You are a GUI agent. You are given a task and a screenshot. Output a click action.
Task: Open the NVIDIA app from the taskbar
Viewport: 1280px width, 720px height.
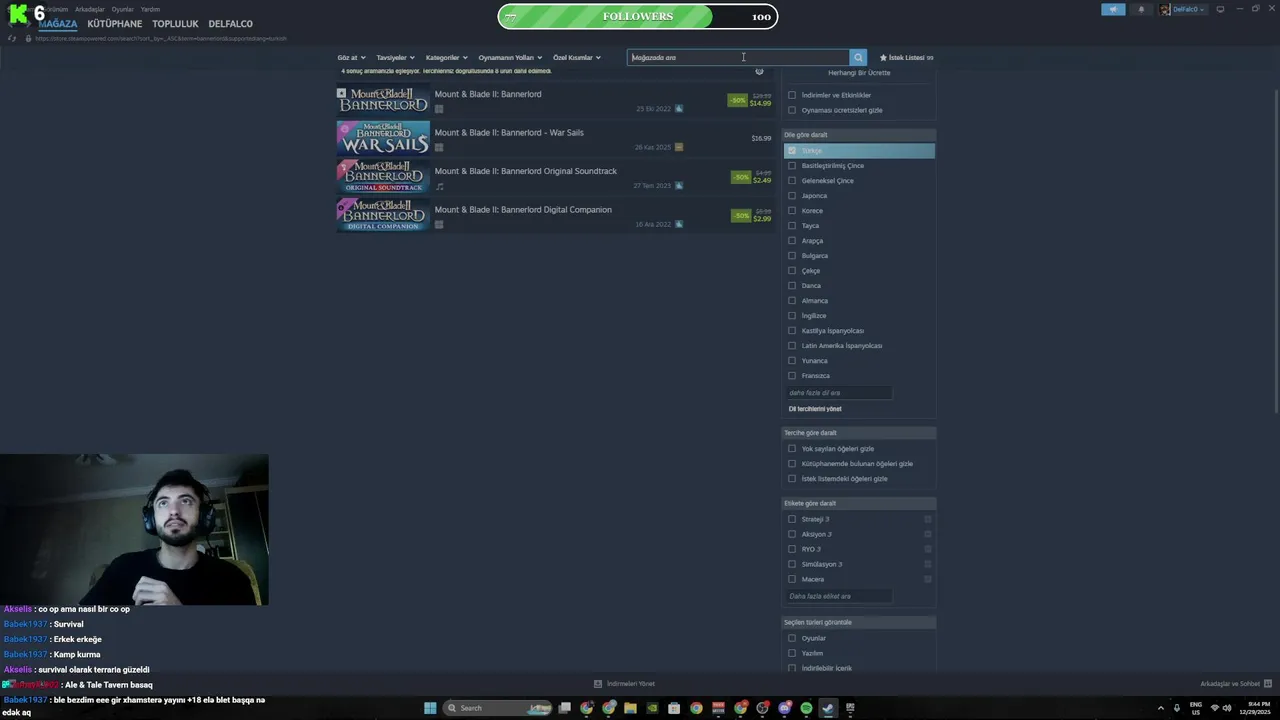653,708
